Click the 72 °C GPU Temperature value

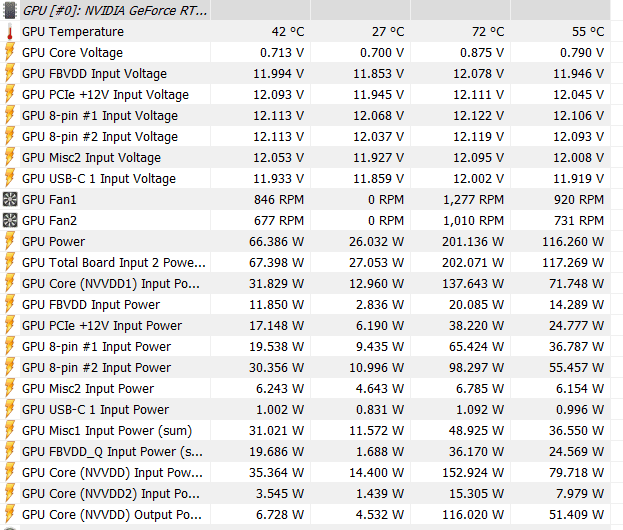[488, 32]
